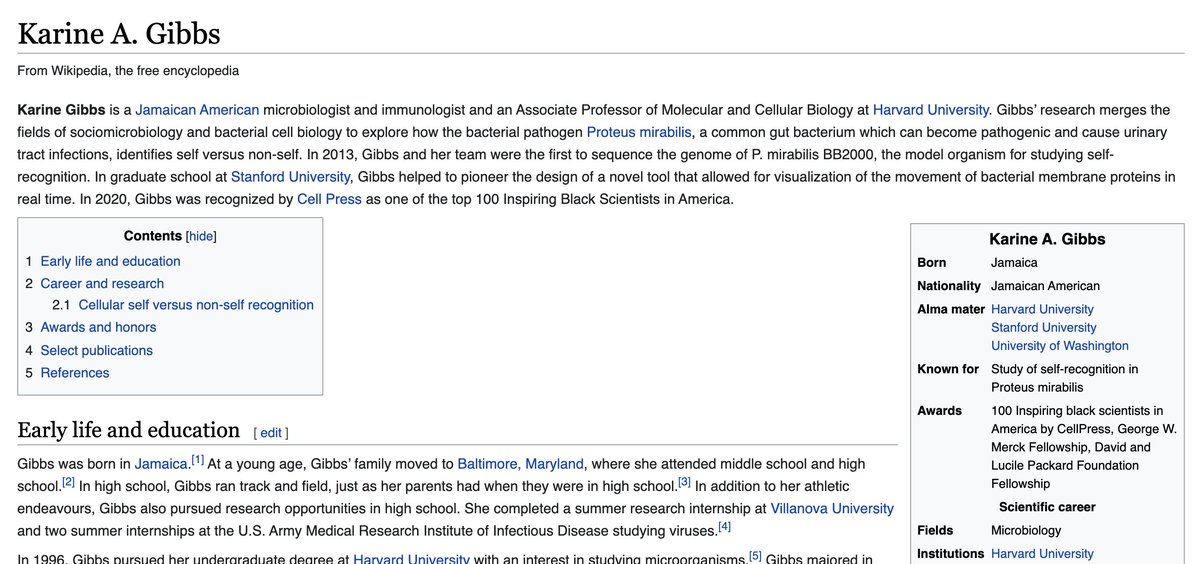Click the Alma mater label in infobox

[951, 309]
